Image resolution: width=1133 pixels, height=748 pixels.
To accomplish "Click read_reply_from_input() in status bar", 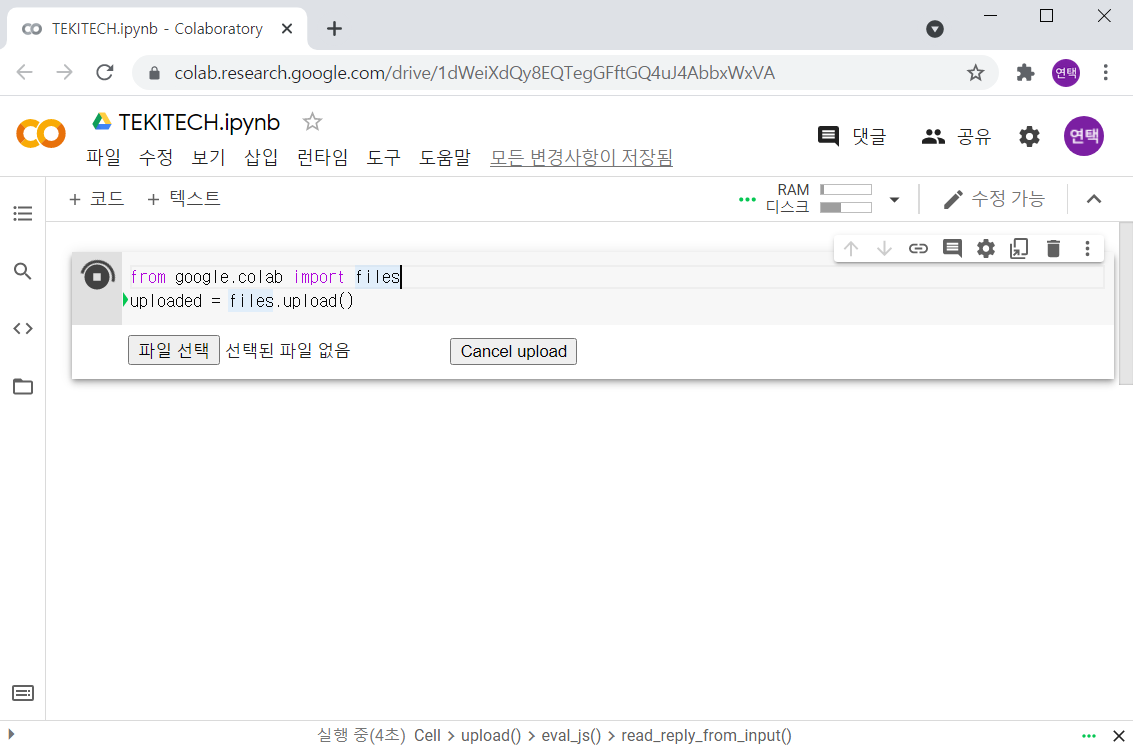I will pos(707,736).
